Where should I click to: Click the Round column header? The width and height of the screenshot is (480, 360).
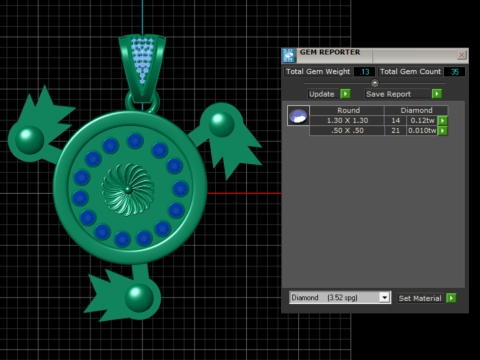[347, 110]
